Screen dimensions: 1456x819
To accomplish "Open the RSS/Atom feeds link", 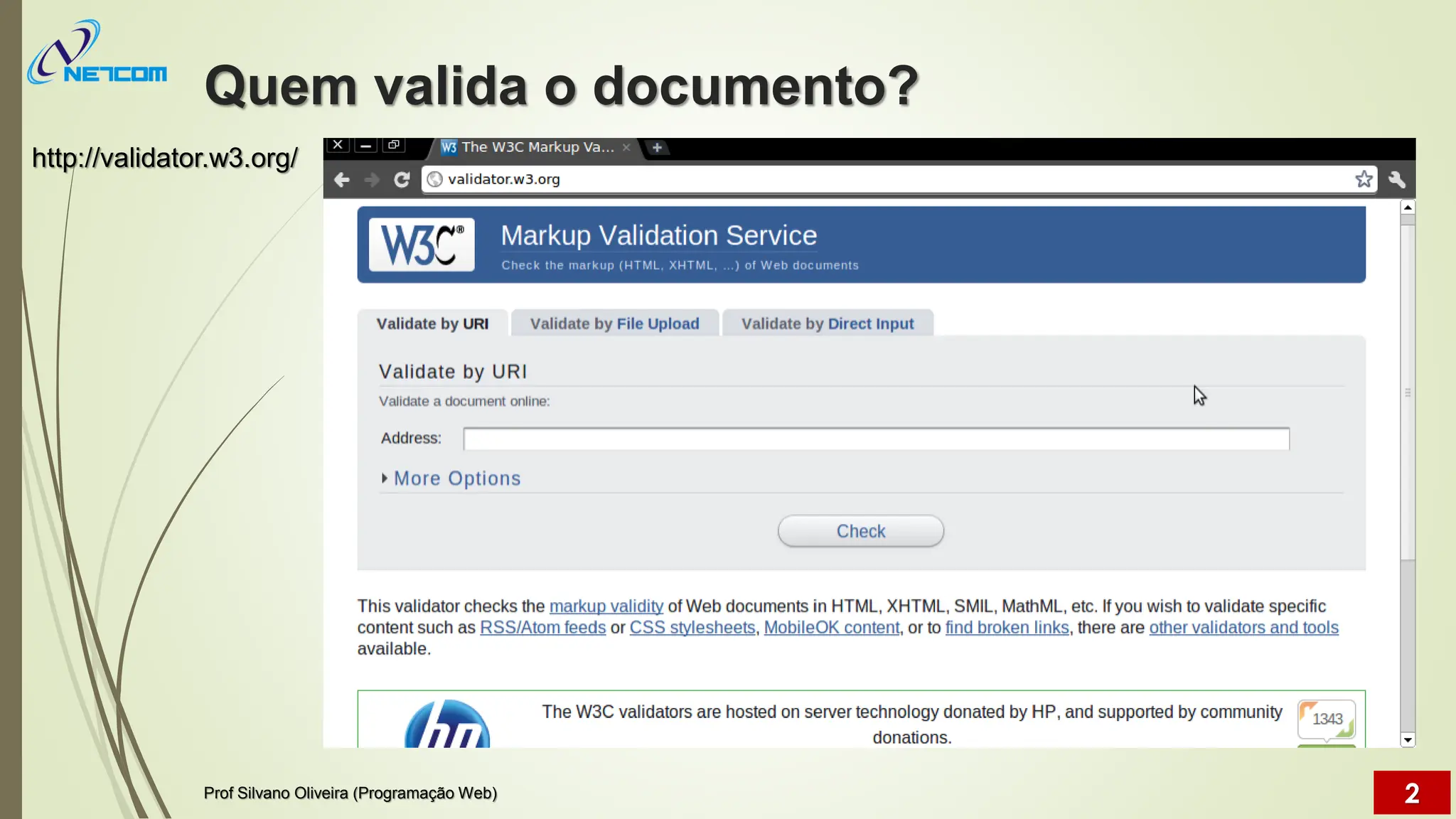I will pos(542,628).
